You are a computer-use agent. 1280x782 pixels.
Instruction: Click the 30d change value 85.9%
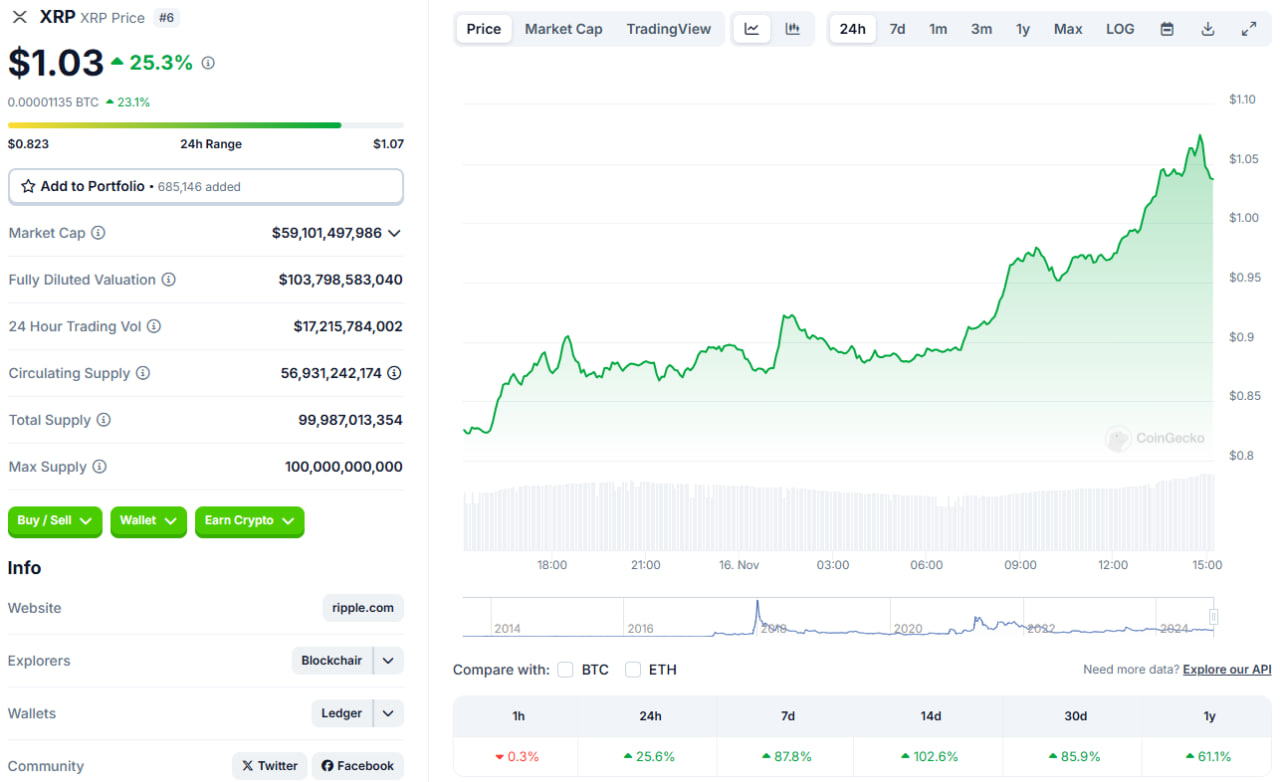pos(1073,757)
